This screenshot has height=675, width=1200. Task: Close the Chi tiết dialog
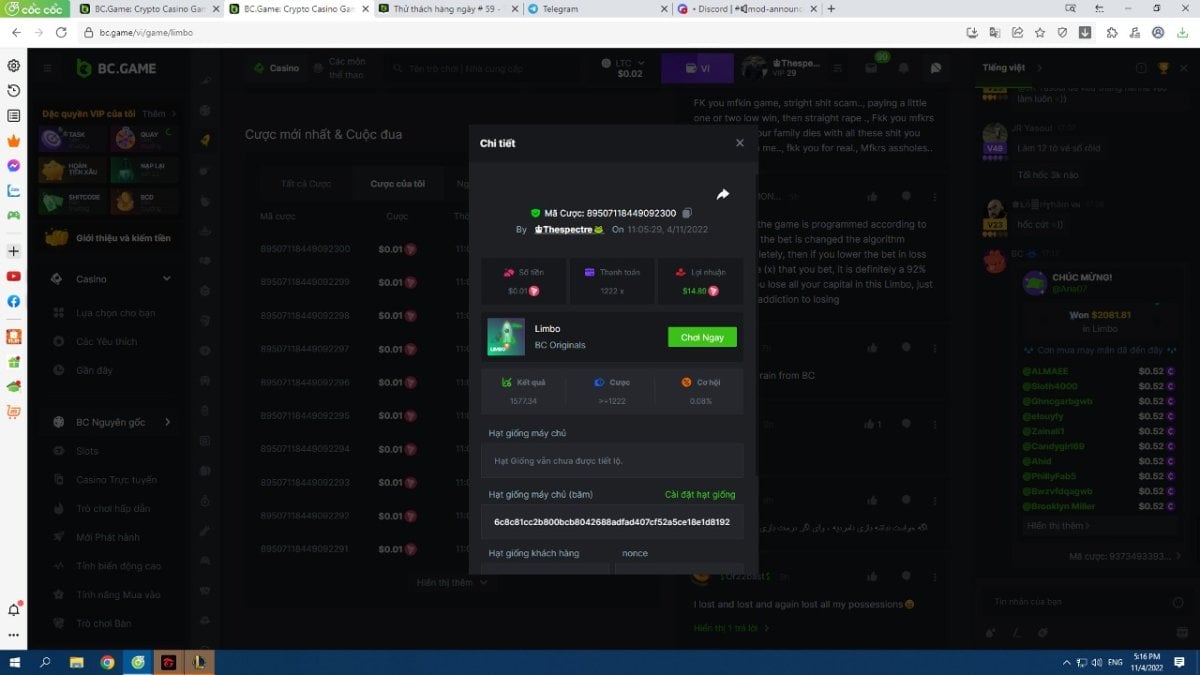(x=740, y=143)
